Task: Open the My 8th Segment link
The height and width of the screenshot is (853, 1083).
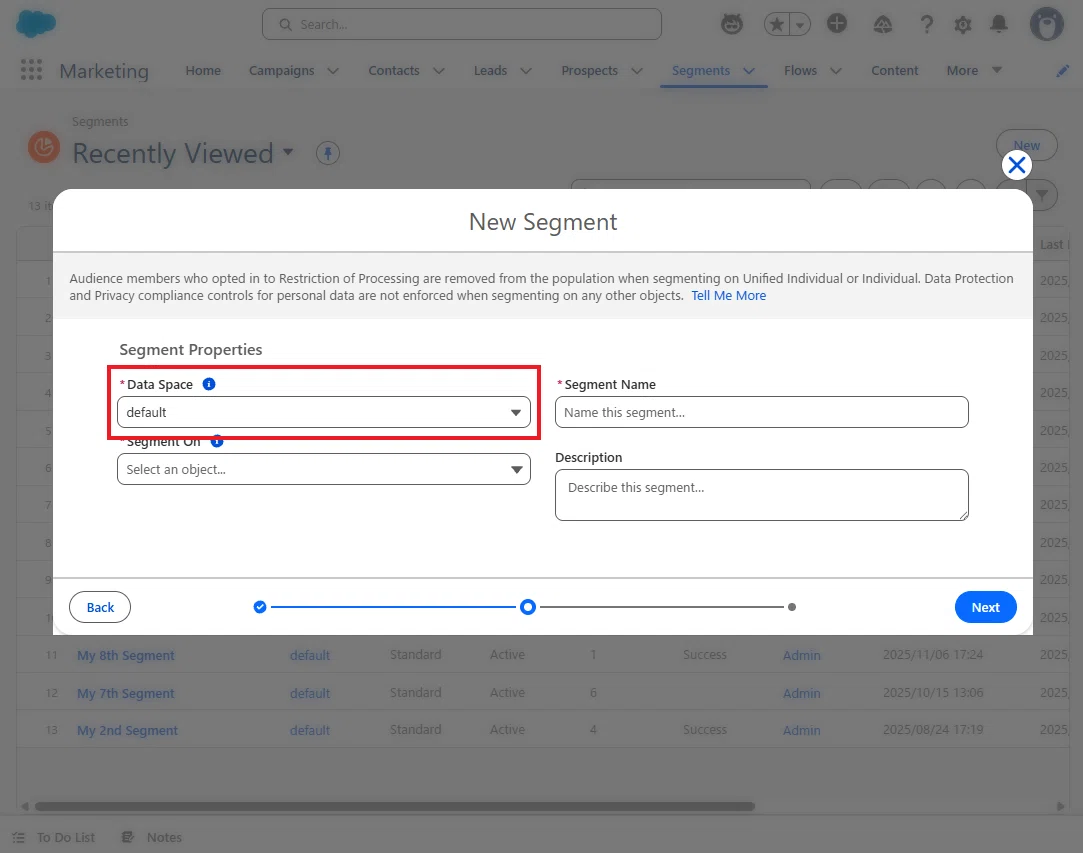Action: click(126, 655)
